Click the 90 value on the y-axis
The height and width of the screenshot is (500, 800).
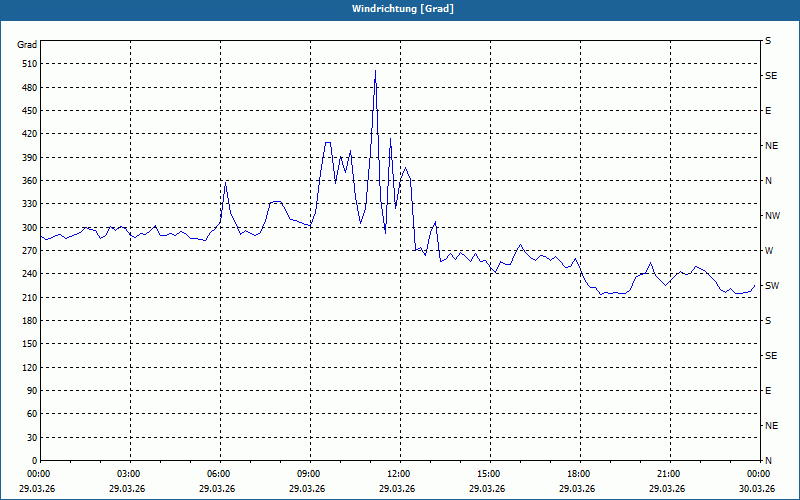30,391
